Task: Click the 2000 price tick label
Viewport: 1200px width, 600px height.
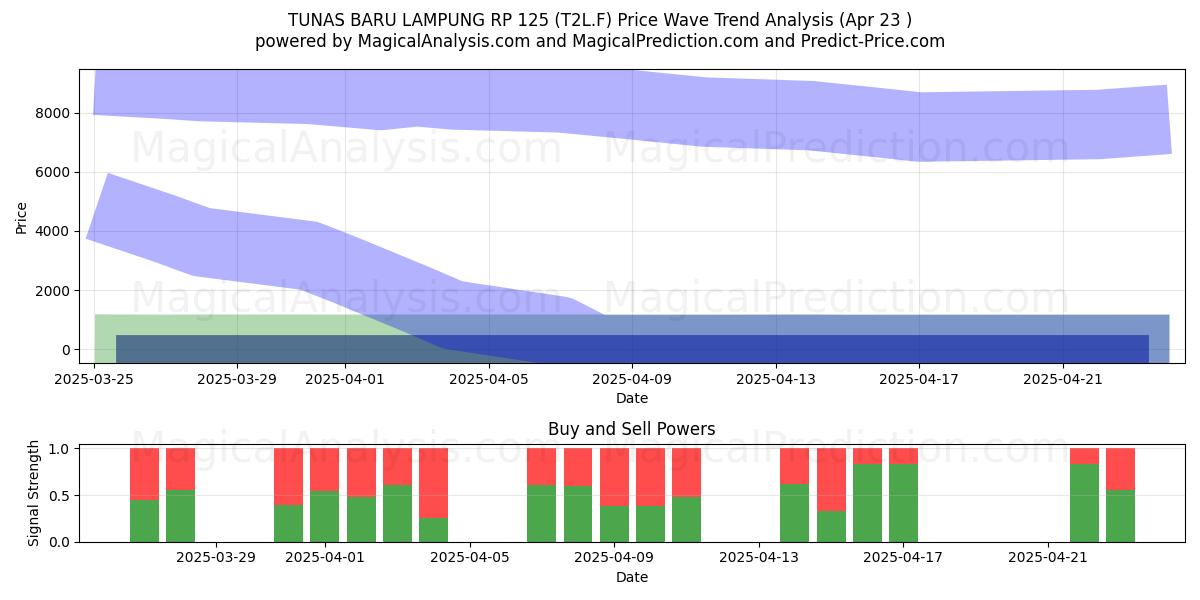Action: pos(52,290)
